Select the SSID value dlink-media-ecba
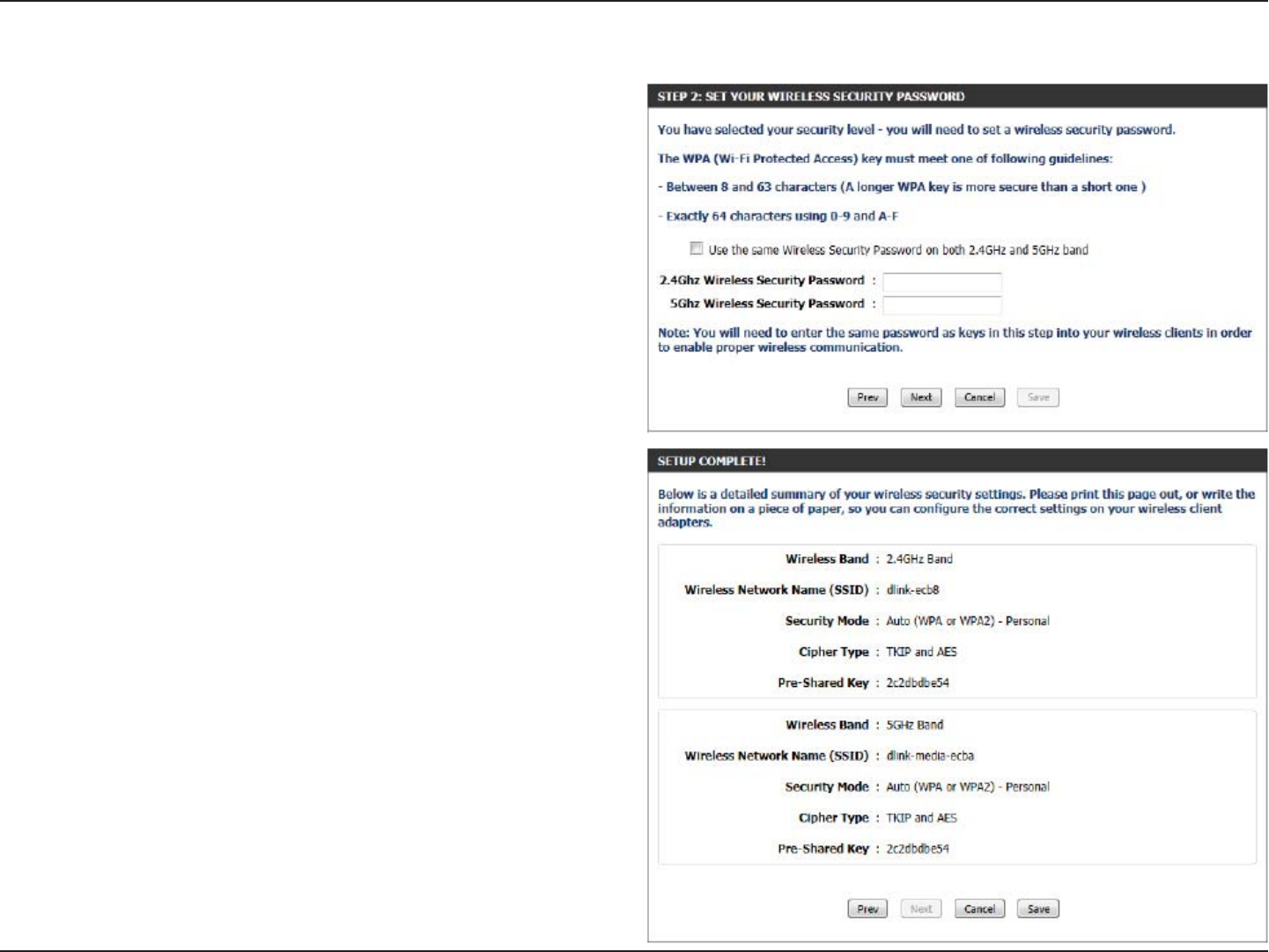 click(x=930, y=756)
